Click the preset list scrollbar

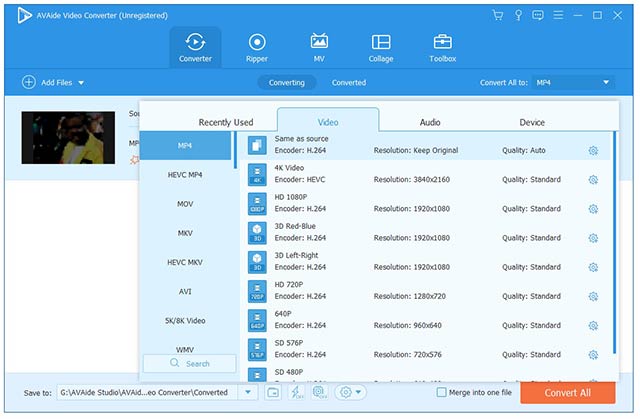[614, 242]
